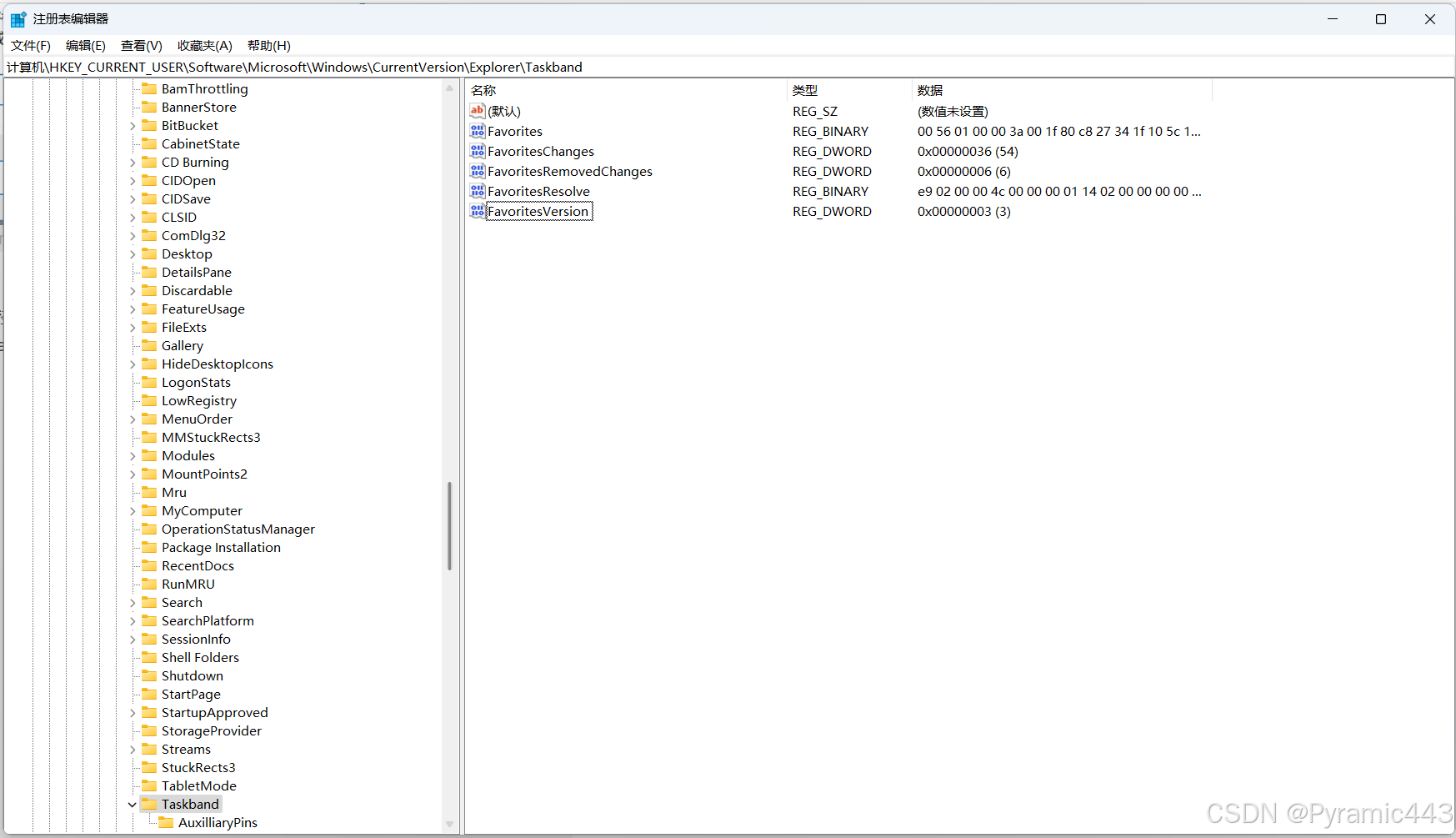Screen dimensions: 1456x838
Task: Click the (数值未设置) data cell
Action: point(953,111)
